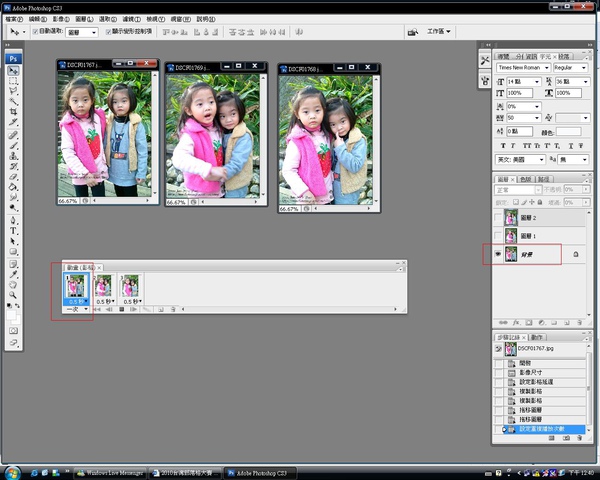The height and width of the screenshot is (480, 600).
Task: Select animation frame 2 thumbnail
Action: click(103, 286)
